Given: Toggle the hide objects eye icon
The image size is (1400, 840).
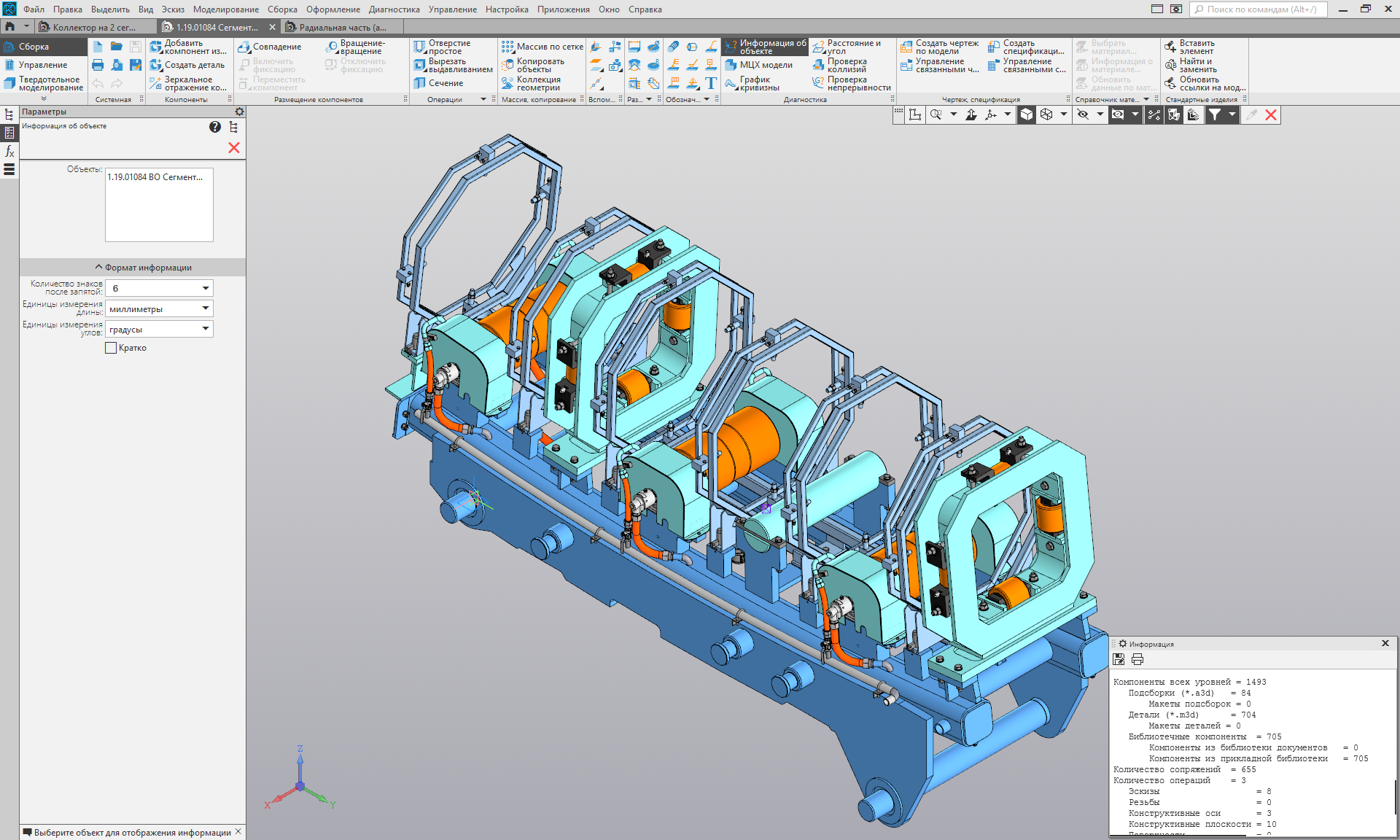Looking at the screenshot, I should point(1083,114).
